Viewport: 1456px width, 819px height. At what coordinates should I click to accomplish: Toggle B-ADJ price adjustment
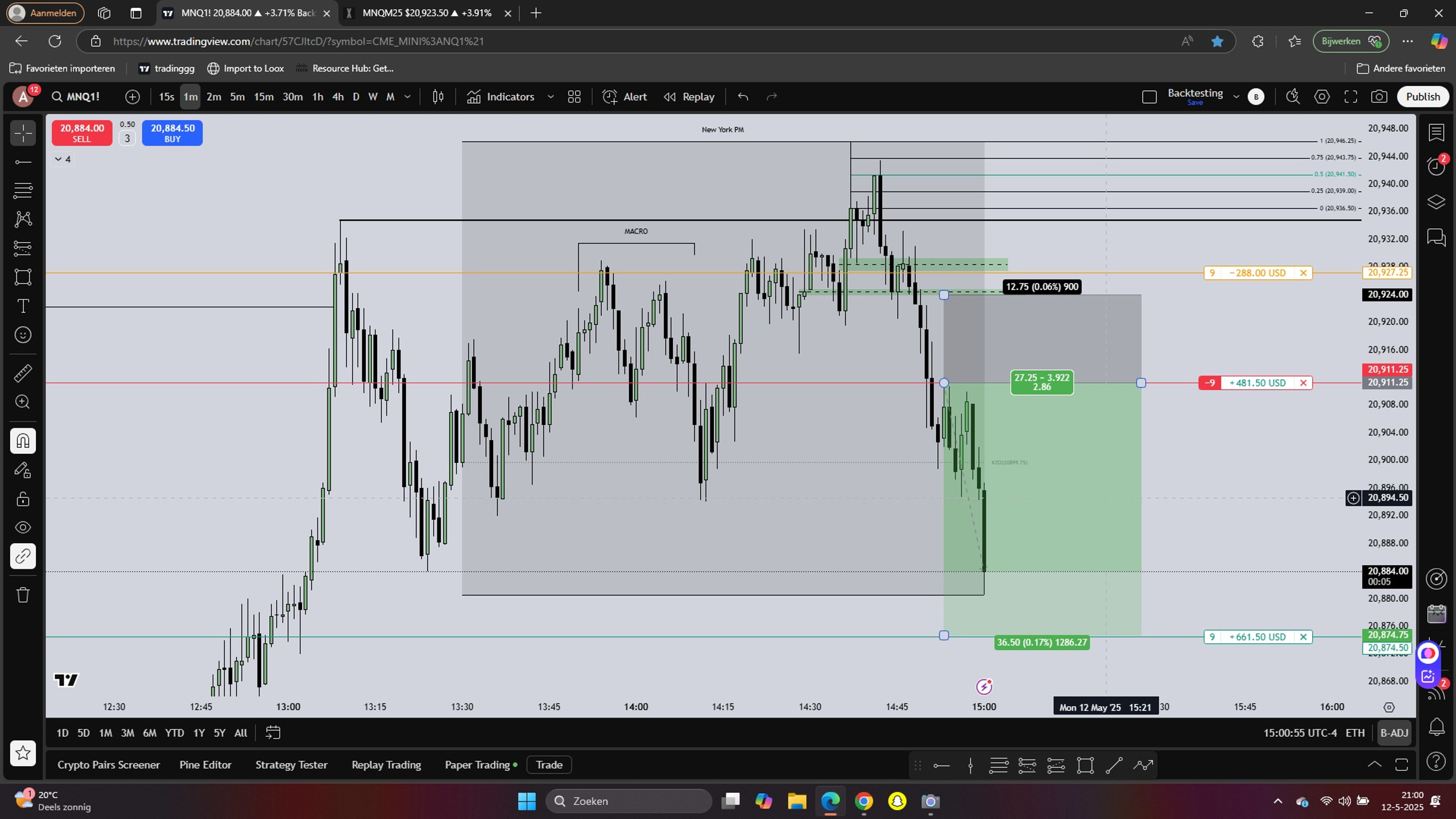pos(1394,733)
